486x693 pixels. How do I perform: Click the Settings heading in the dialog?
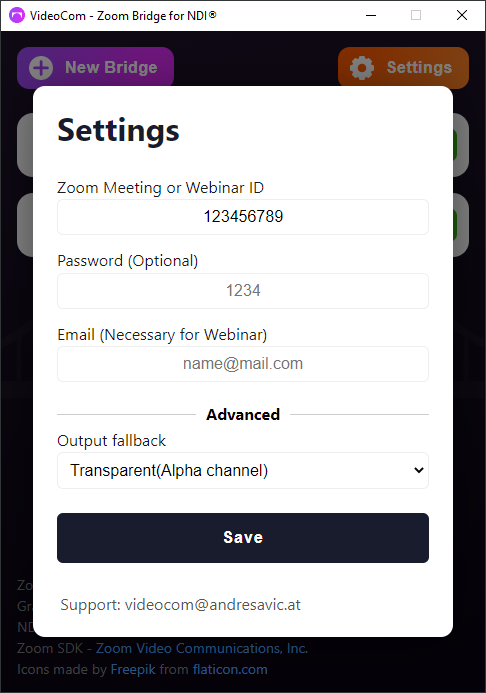118,131
